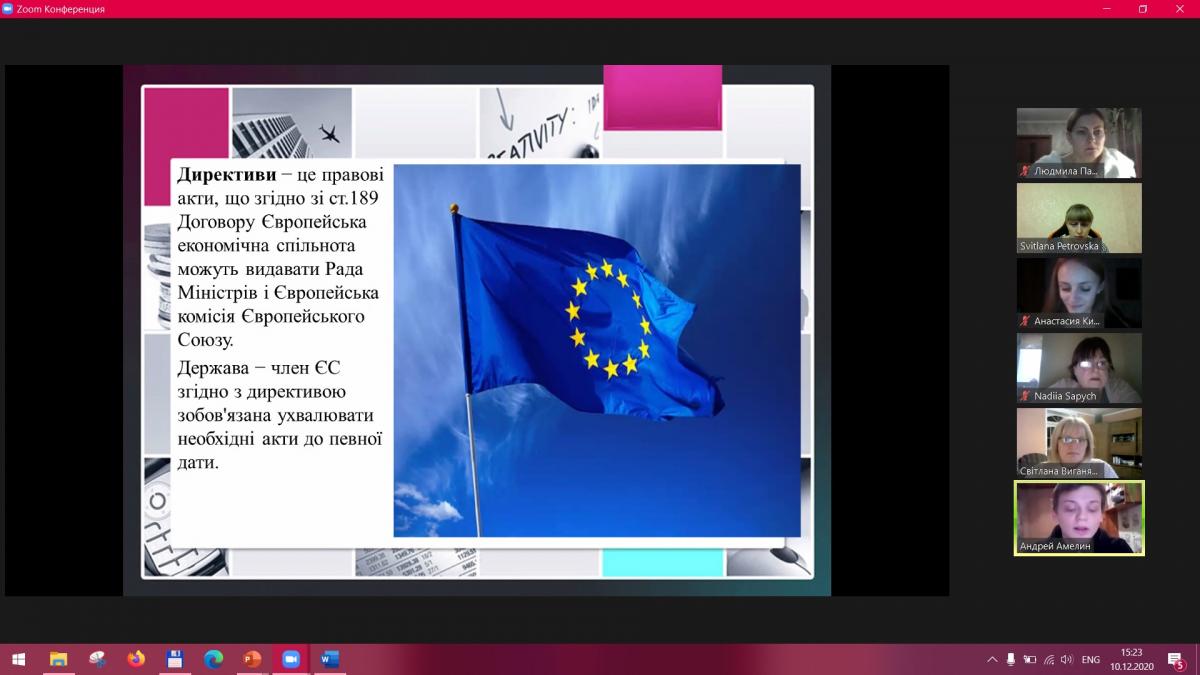Launch Firefox from the taskbar
1200x675 pixels.
(136, 659)
